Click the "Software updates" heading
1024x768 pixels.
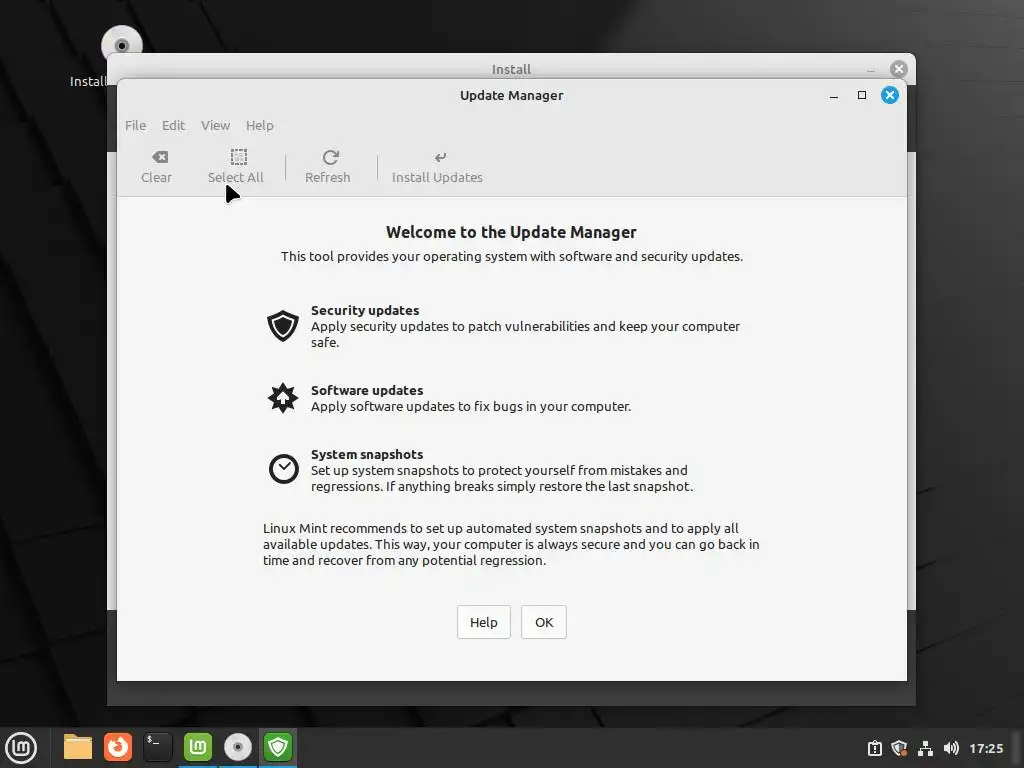(367, 391)
